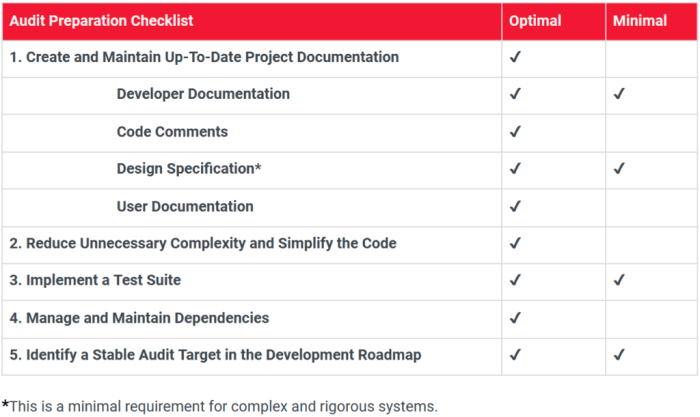
Task: Select the Optimal column header
Action: coord(535,21)
